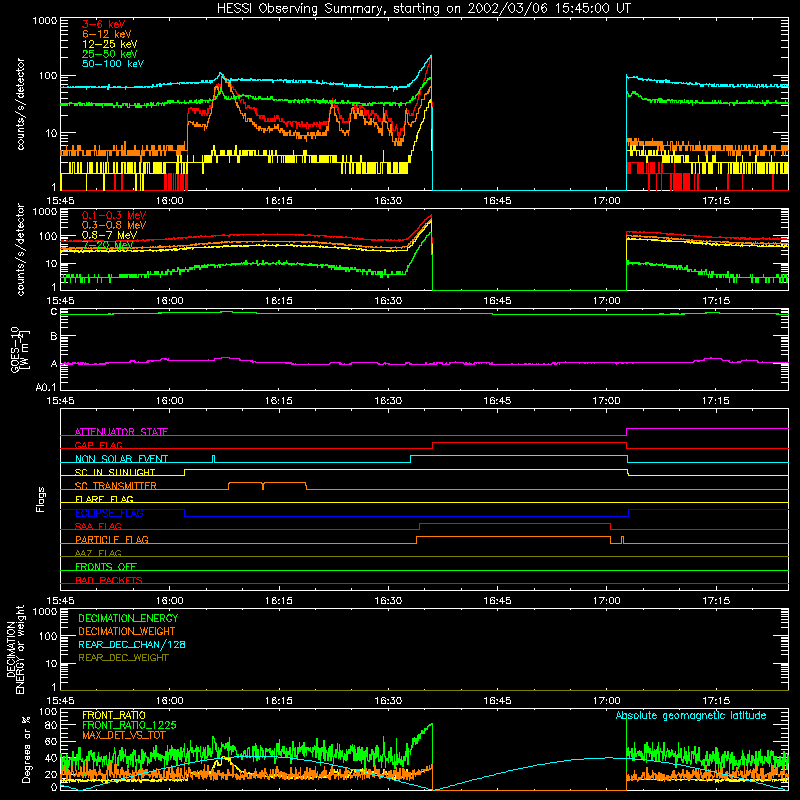800x800 pixels.
Task: Select the 6-12 keV legend label
Action: (x=107, y=34)
